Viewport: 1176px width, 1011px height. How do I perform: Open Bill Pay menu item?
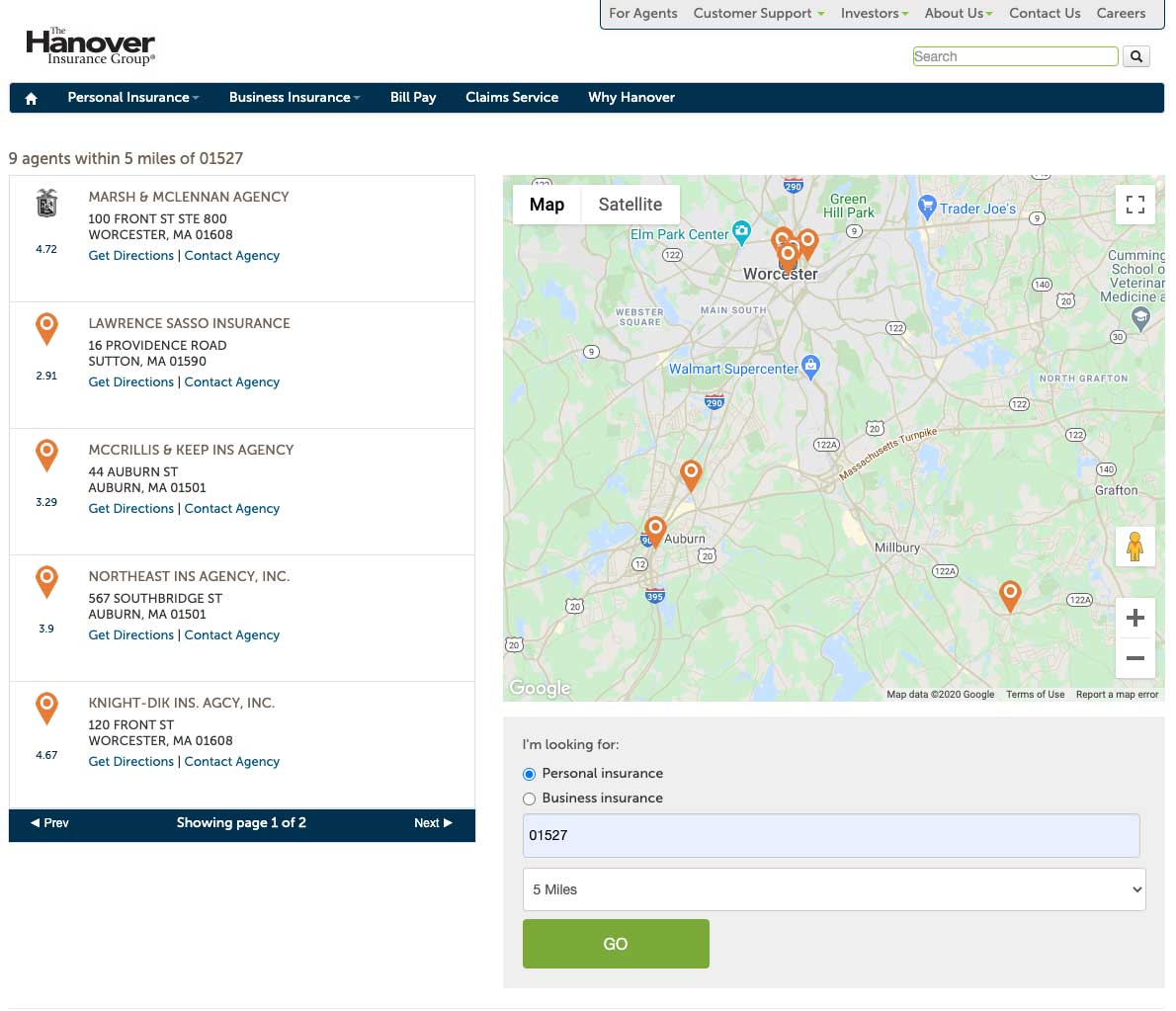412,98
